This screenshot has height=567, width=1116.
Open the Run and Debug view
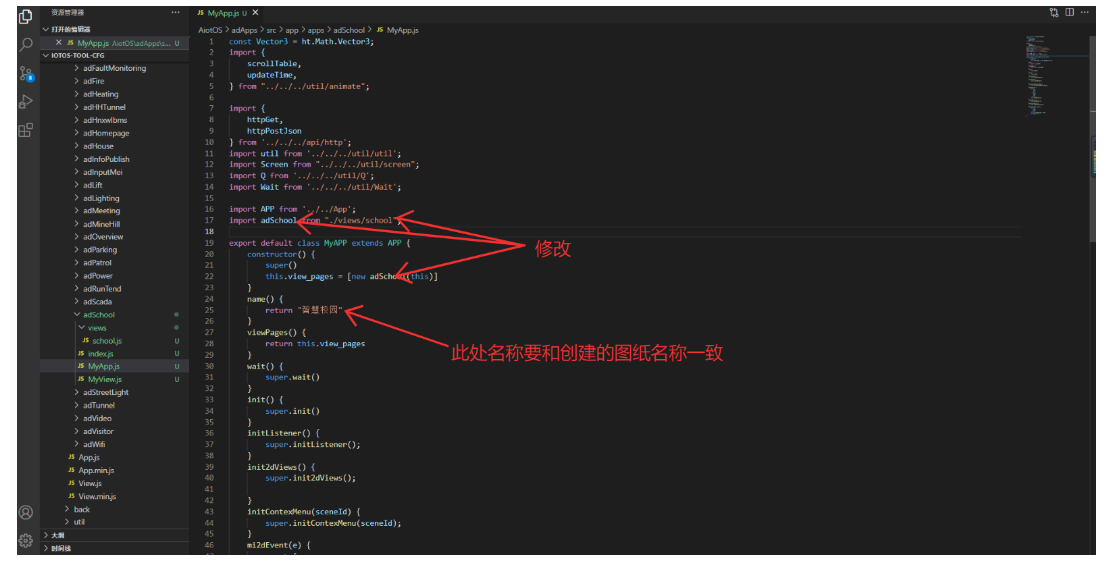click(26, 101)
